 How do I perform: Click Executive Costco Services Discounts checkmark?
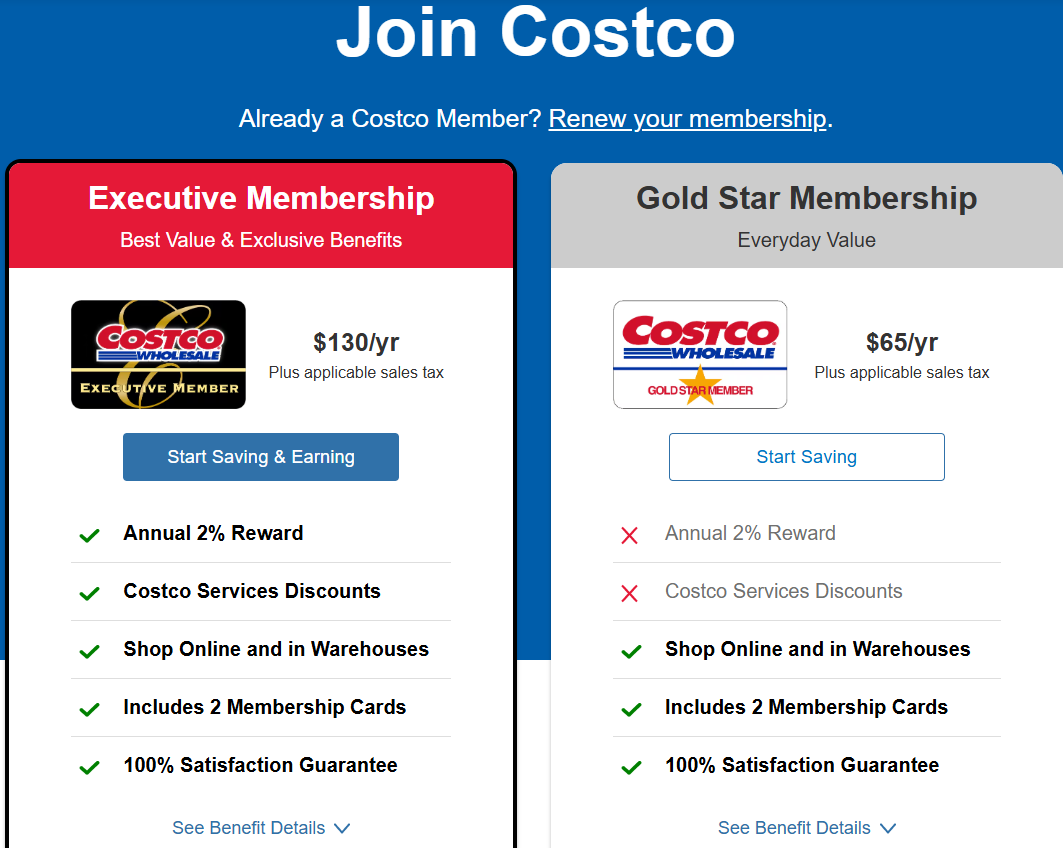click(x=90, y=593)
